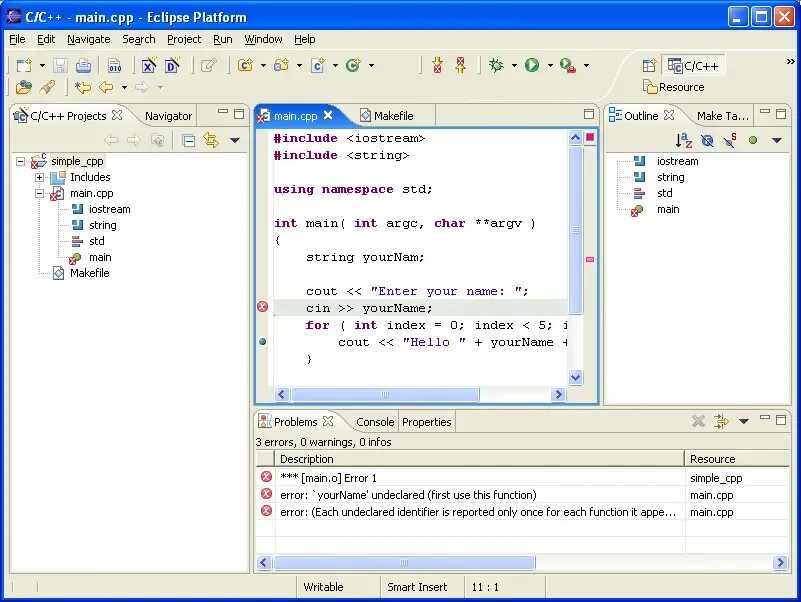The width and height of the screenshot is (801, 602).
Task: Collapse the simple_cpp project node
Action: coord(20,161)
